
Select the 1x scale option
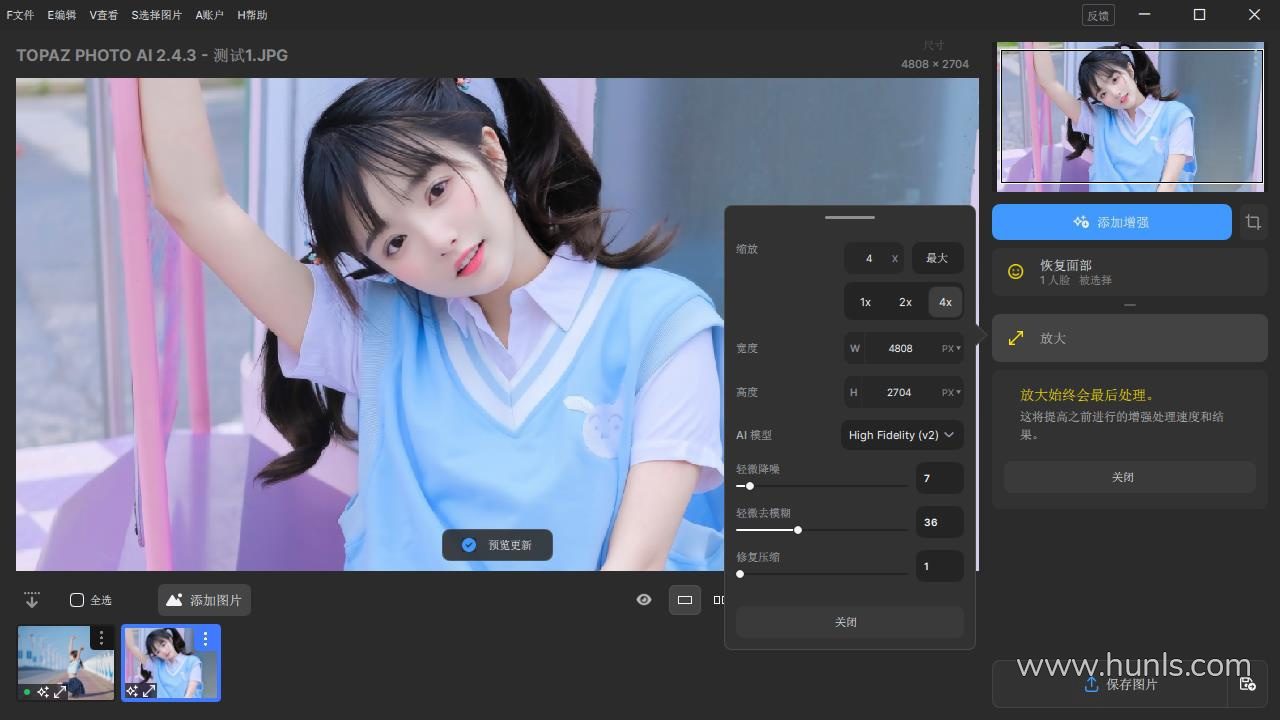point(865,302)
